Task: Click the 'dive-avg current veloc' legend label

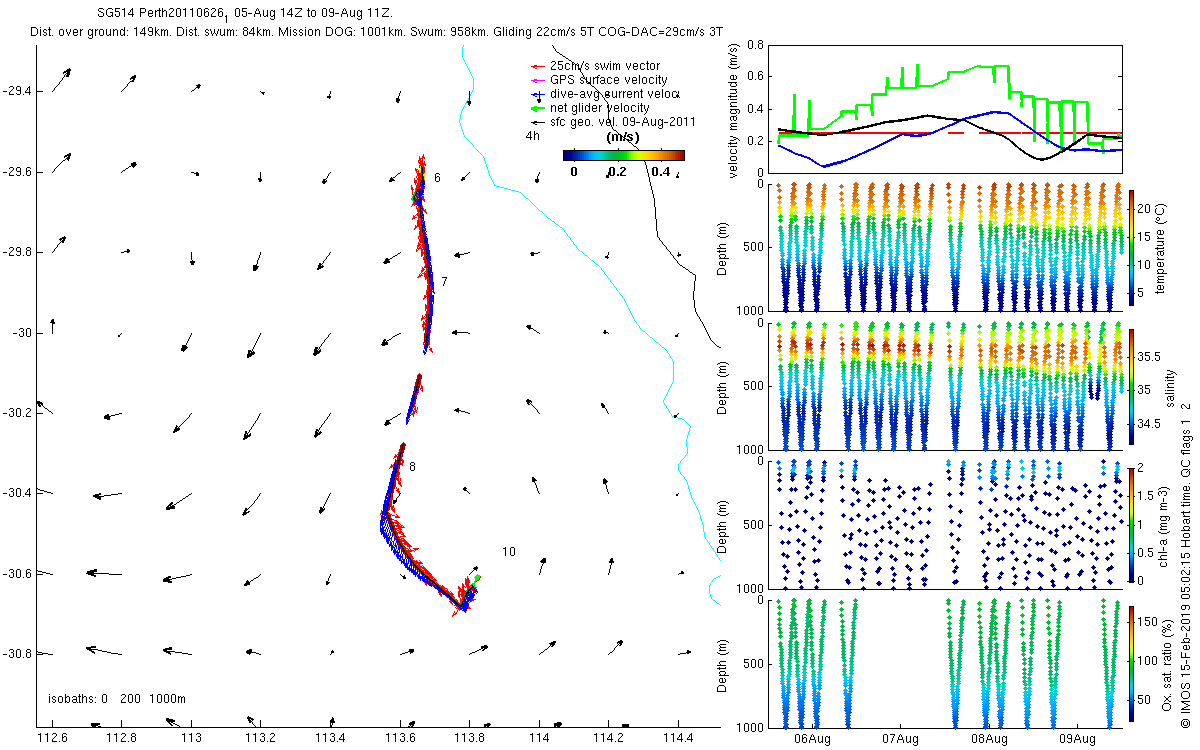Action: point(615,94)
